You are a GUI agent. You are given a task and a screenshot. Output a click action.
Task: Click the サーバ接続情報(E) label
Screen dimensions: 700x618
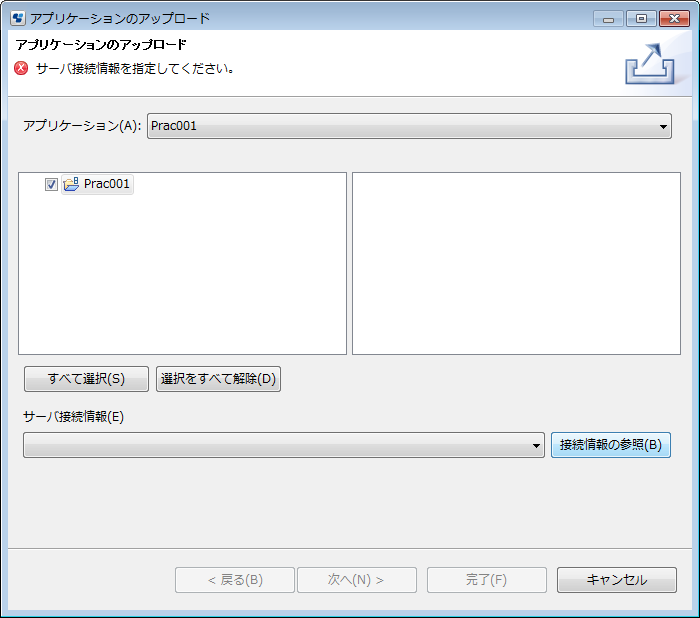[74, 417]
